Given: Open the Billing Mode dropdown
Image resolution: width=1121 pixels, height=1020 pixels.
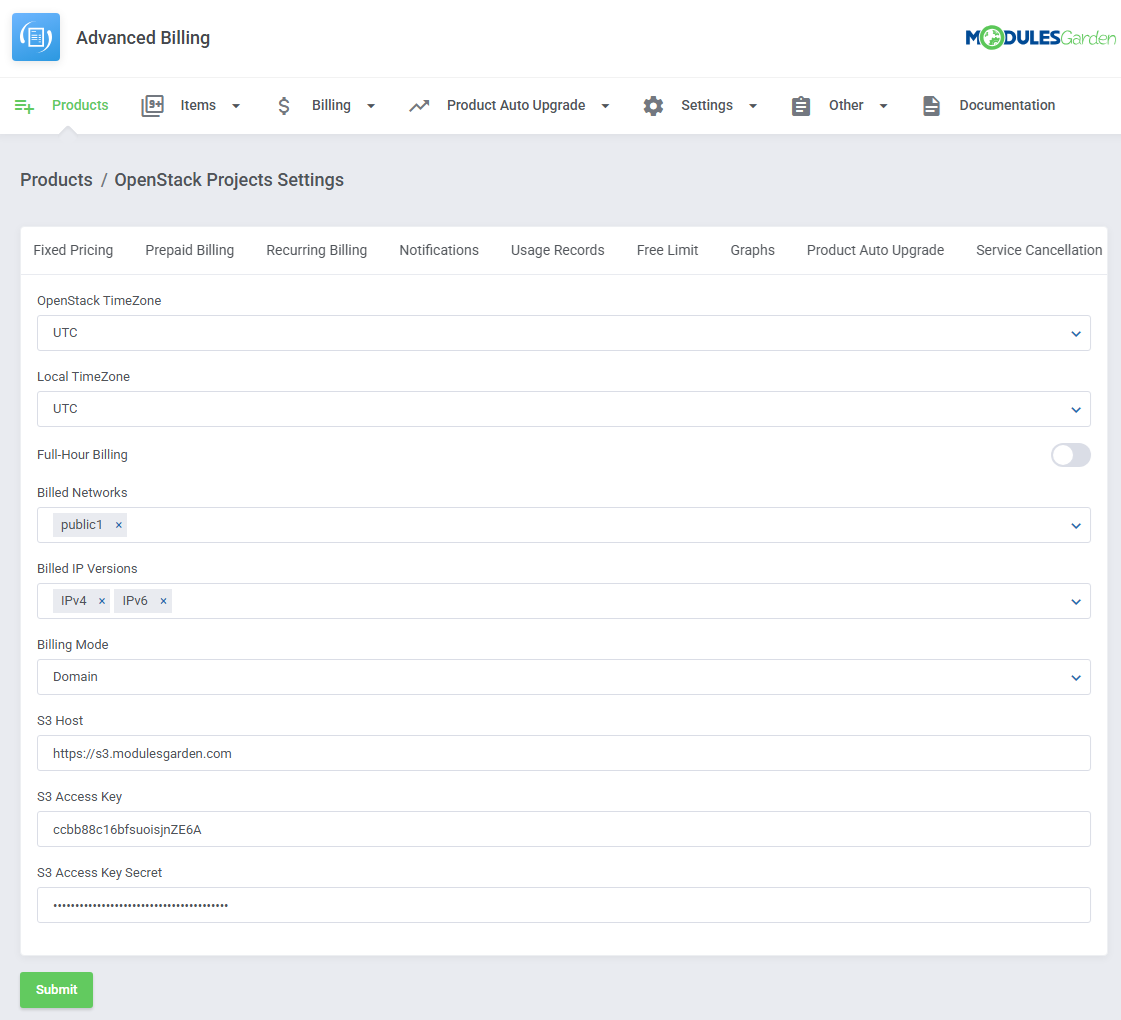Looking at the screenshot, I should (563, 677).
